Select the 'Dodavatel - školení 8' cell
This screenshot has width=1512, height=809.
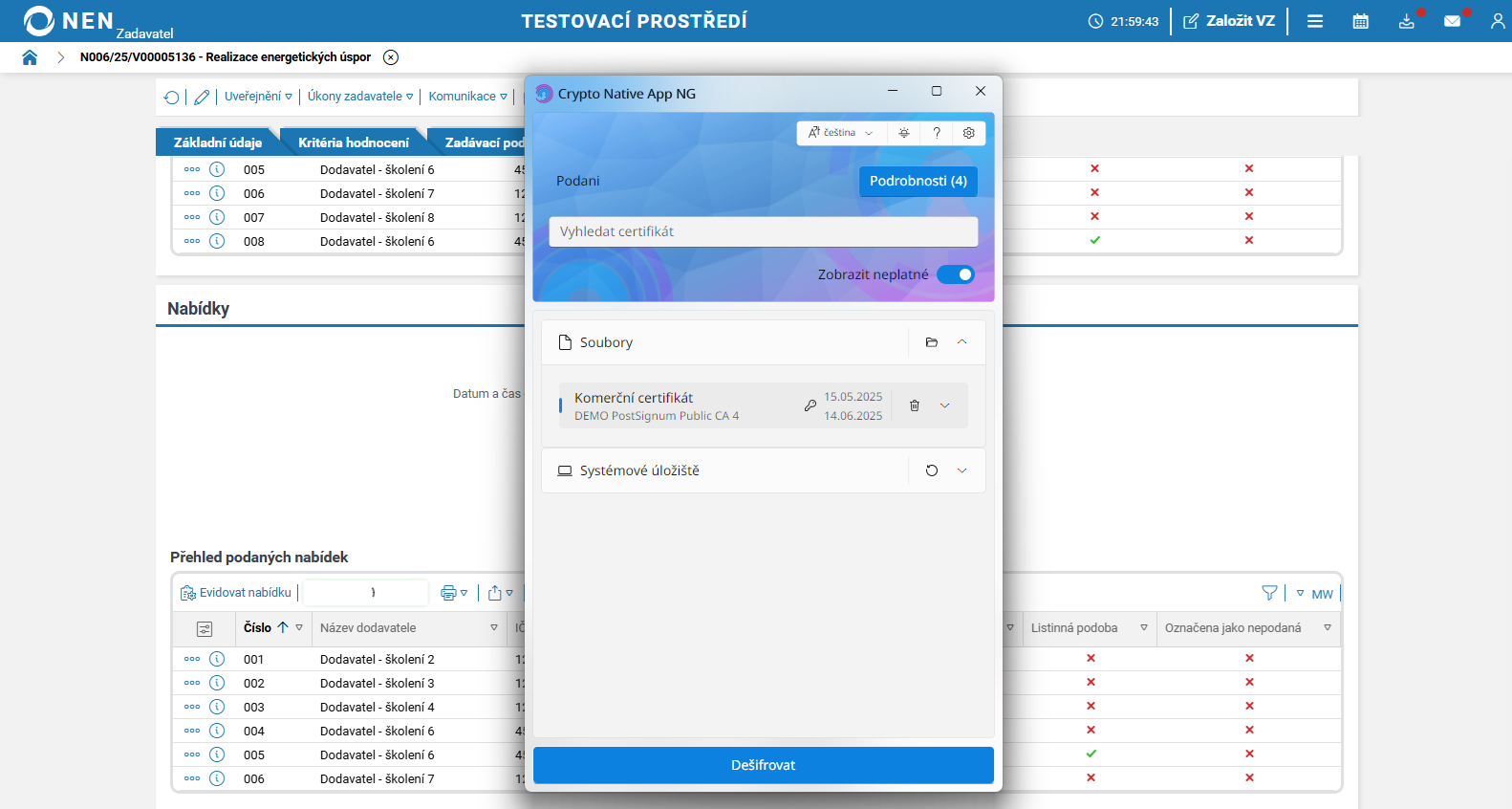pos(378,217)
